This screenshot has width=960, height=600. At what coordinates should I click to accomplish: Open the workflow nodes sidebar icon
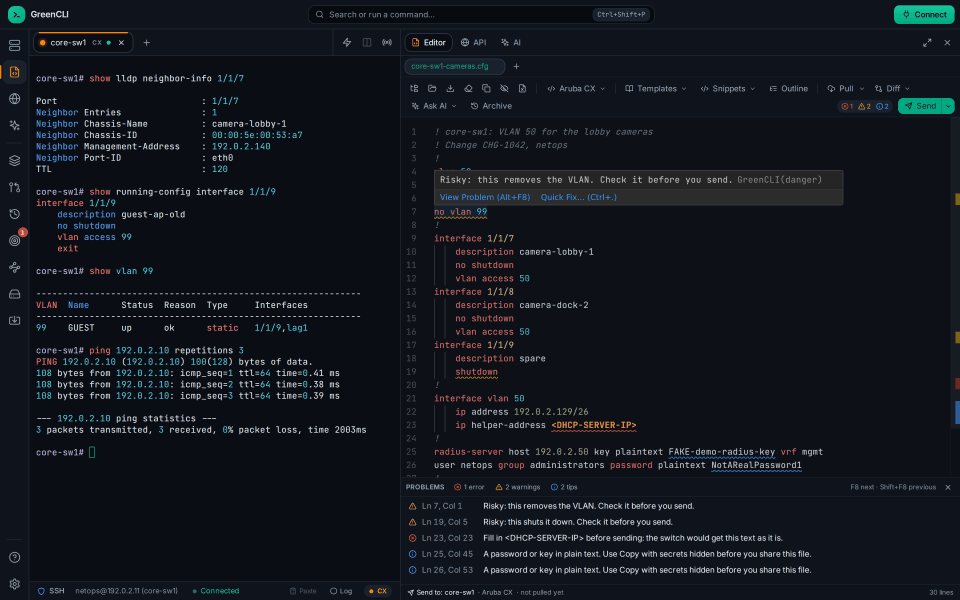click(15, 267)
